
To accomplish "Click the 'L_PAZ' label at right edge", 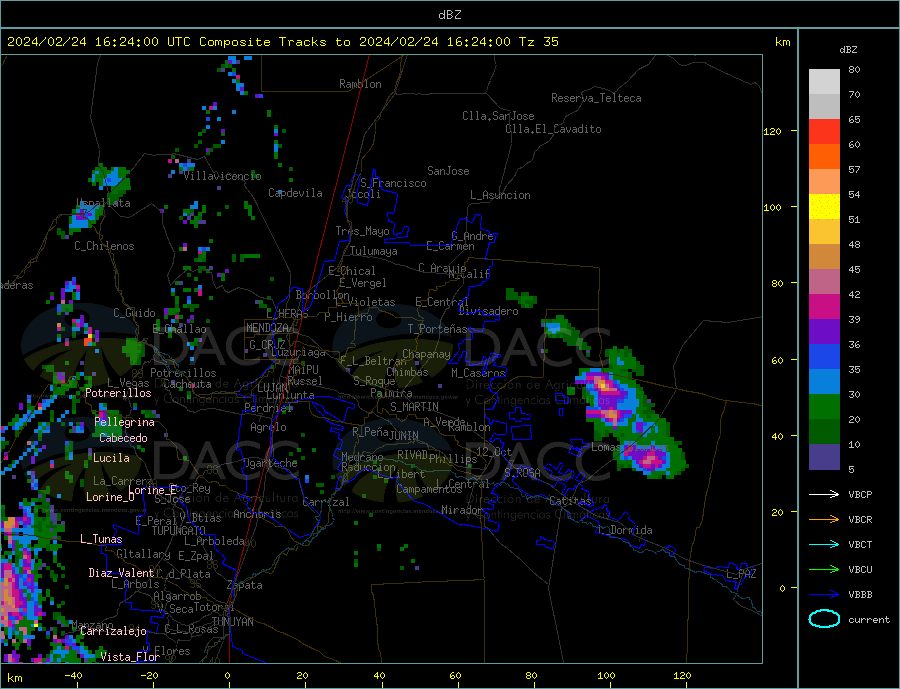I will (742, 574).
